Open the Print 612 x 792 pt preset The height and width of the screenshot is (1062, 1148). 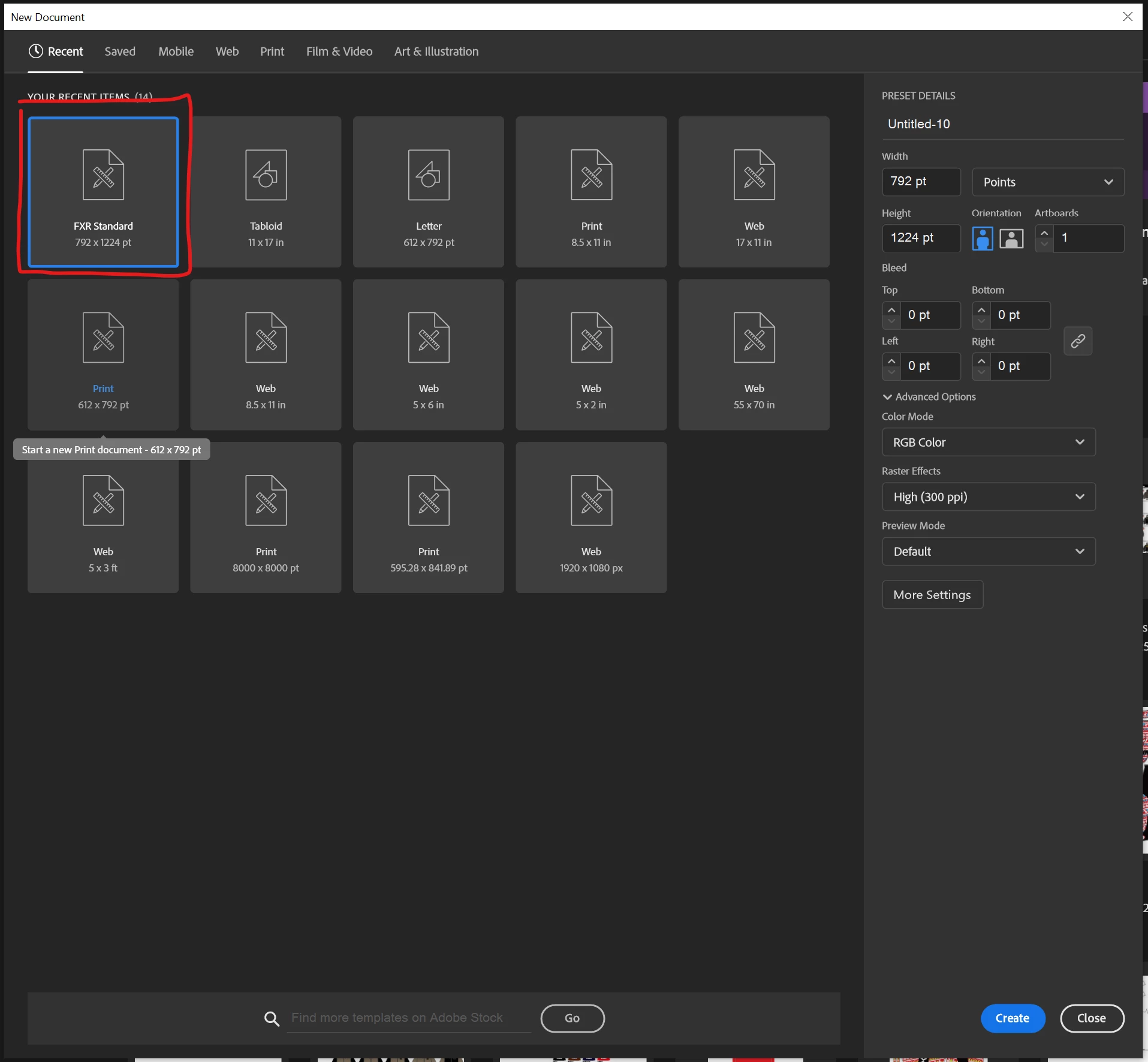pos(103,354)
